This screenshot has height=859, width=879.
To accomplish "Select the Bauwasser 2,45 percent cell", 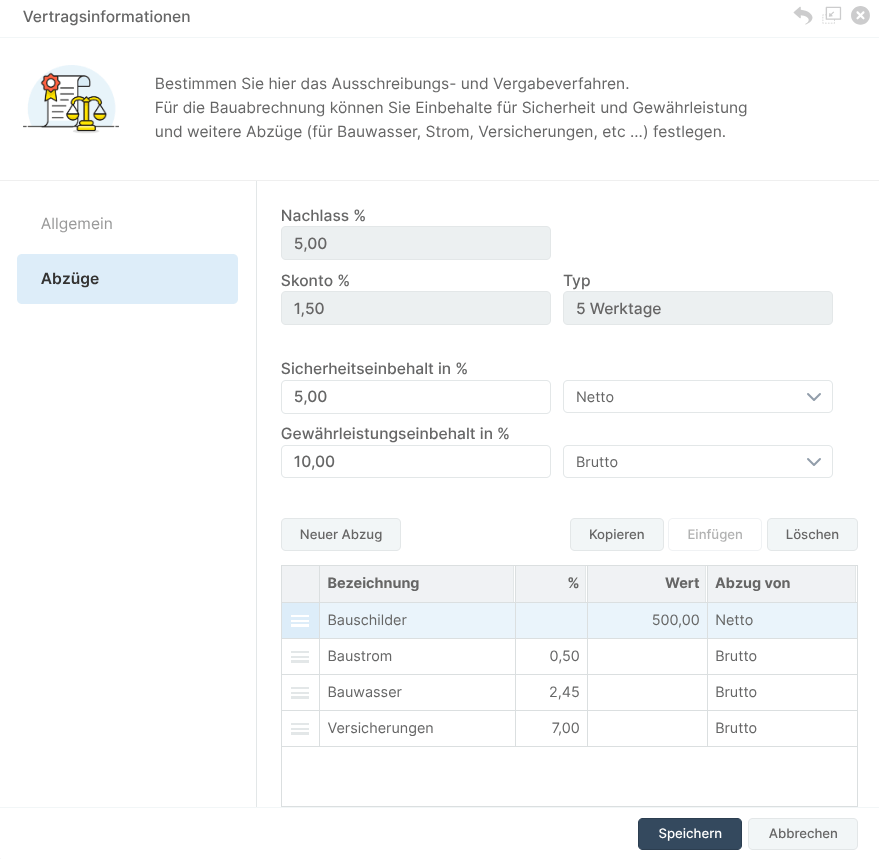I will [x=551, y=692].
